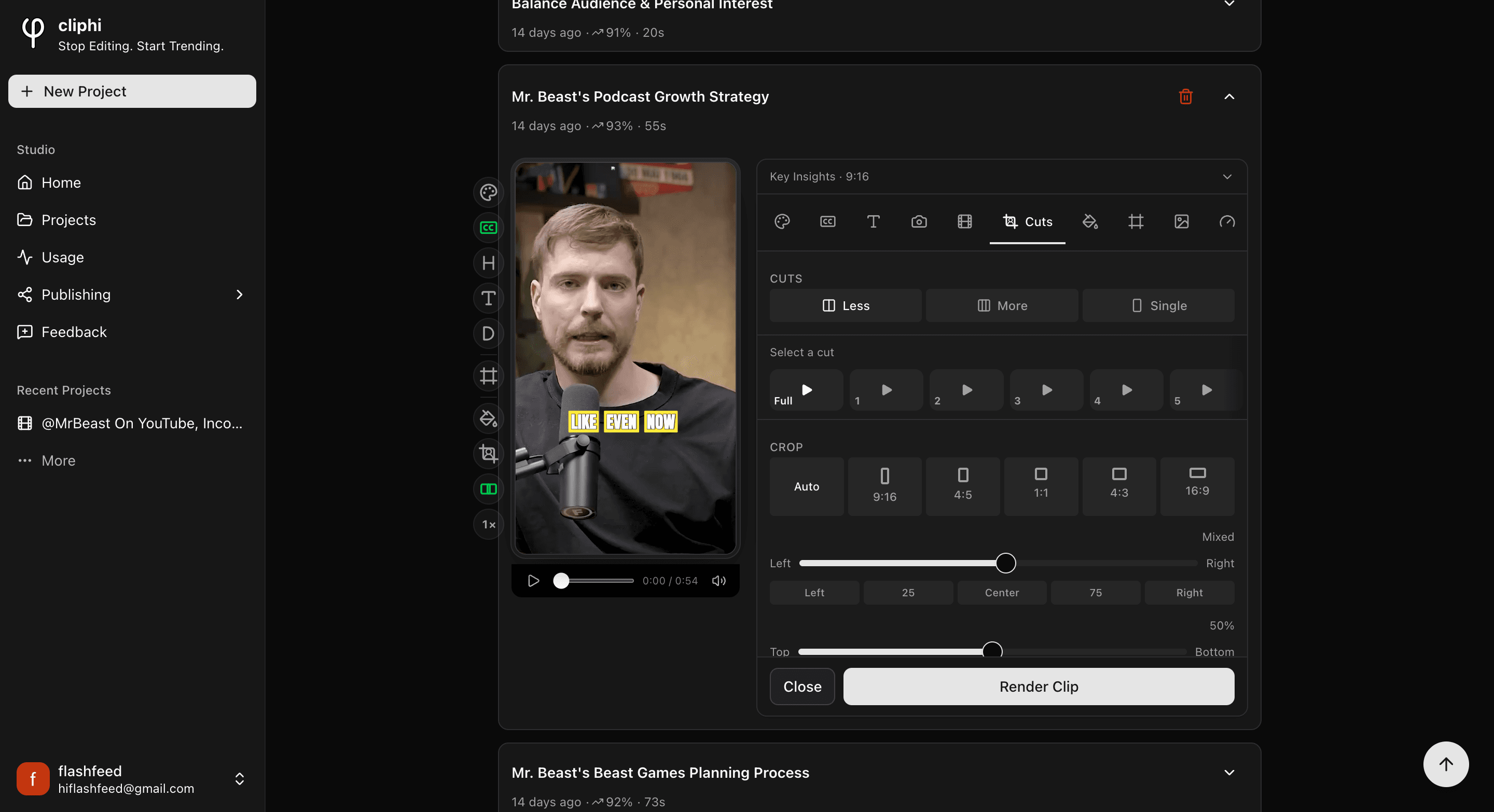Click the video playback progress slider
Viewport: 1494px width, 812px height.
(x=594, y=581)
